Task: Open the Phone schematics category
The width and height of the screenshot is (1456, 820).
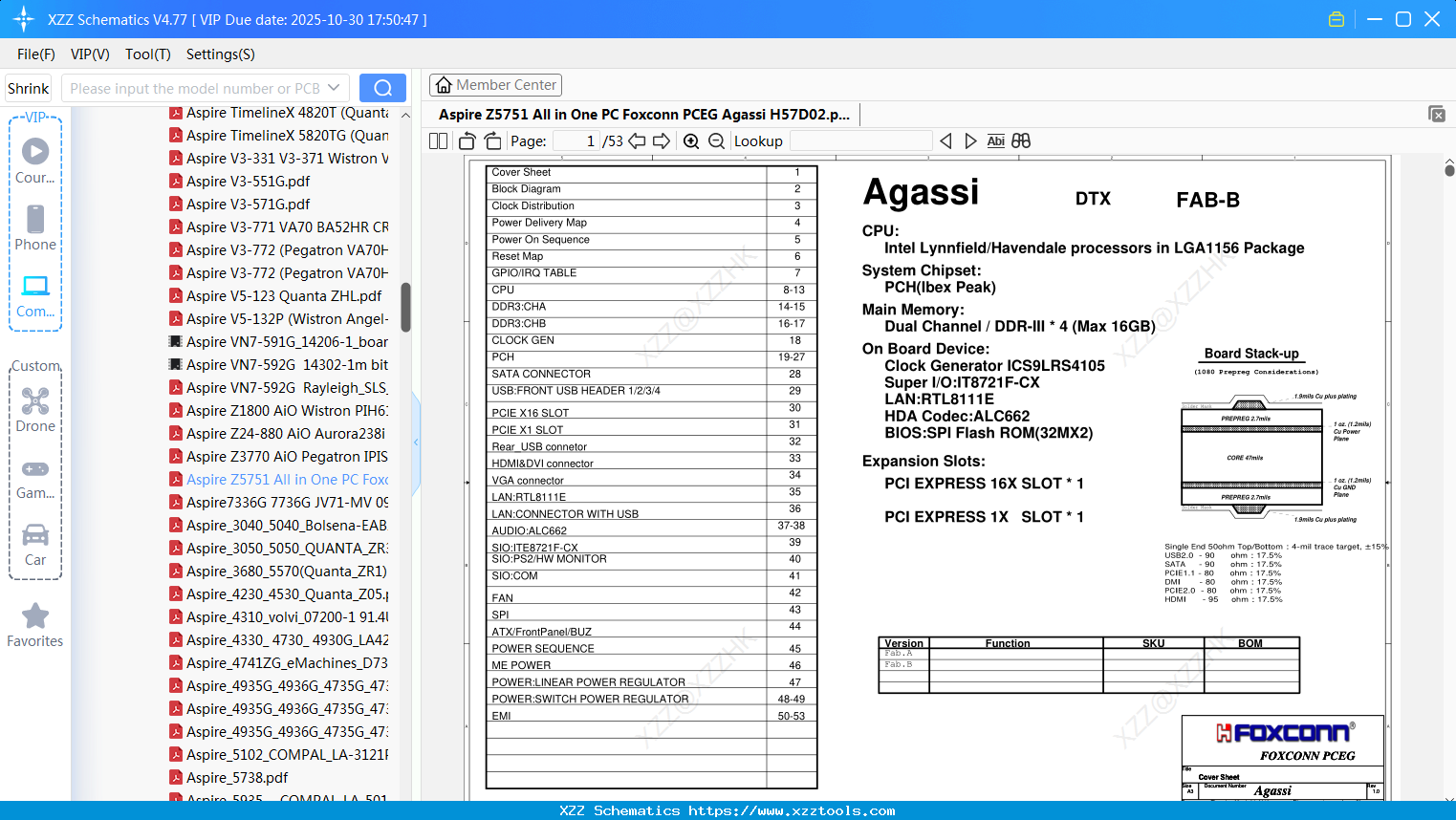Action: [35, 227]
